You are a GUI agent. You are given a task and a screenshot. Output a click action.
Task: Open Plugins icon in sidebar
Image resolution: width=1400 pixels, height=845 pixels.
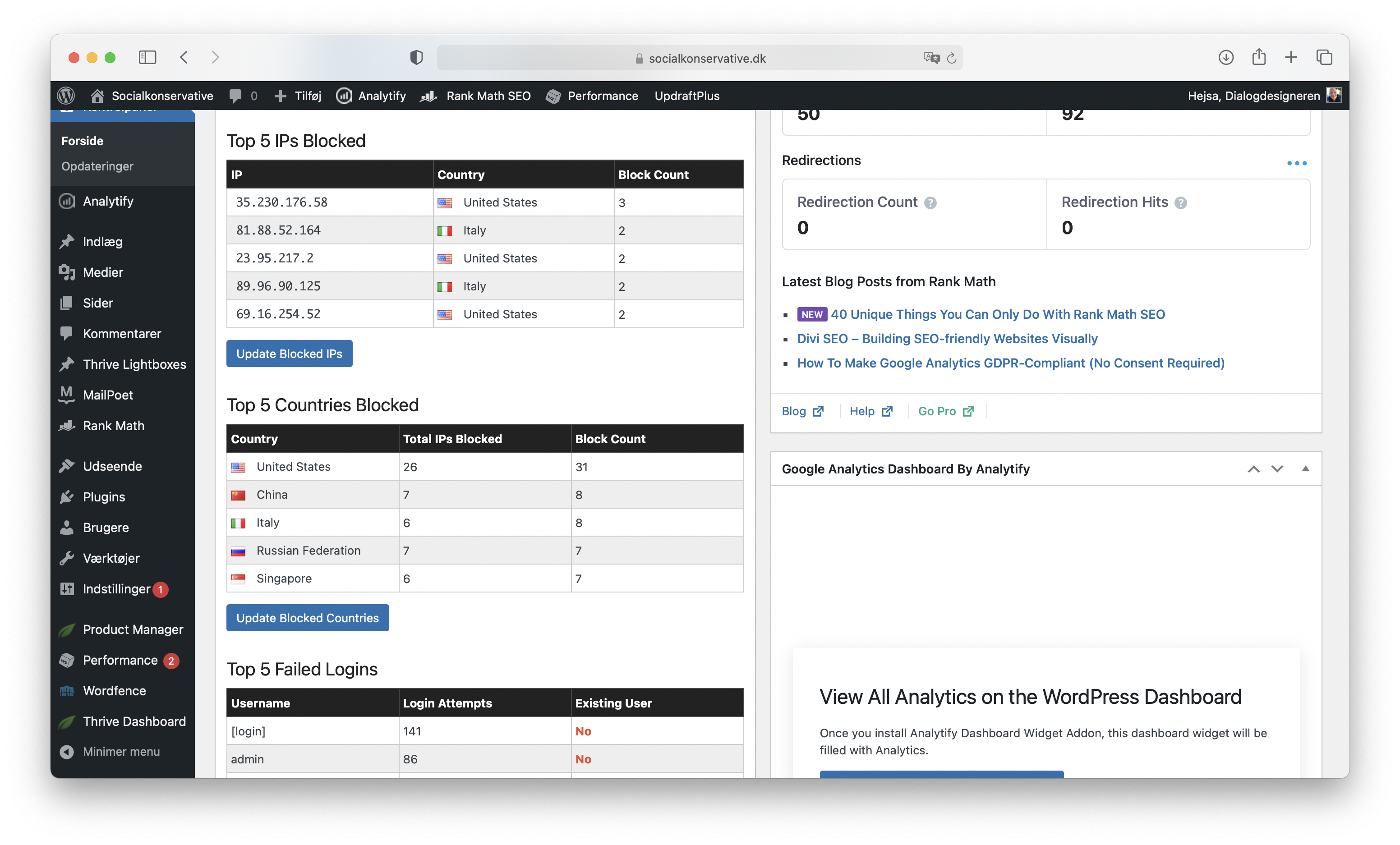tap(66, 496)
